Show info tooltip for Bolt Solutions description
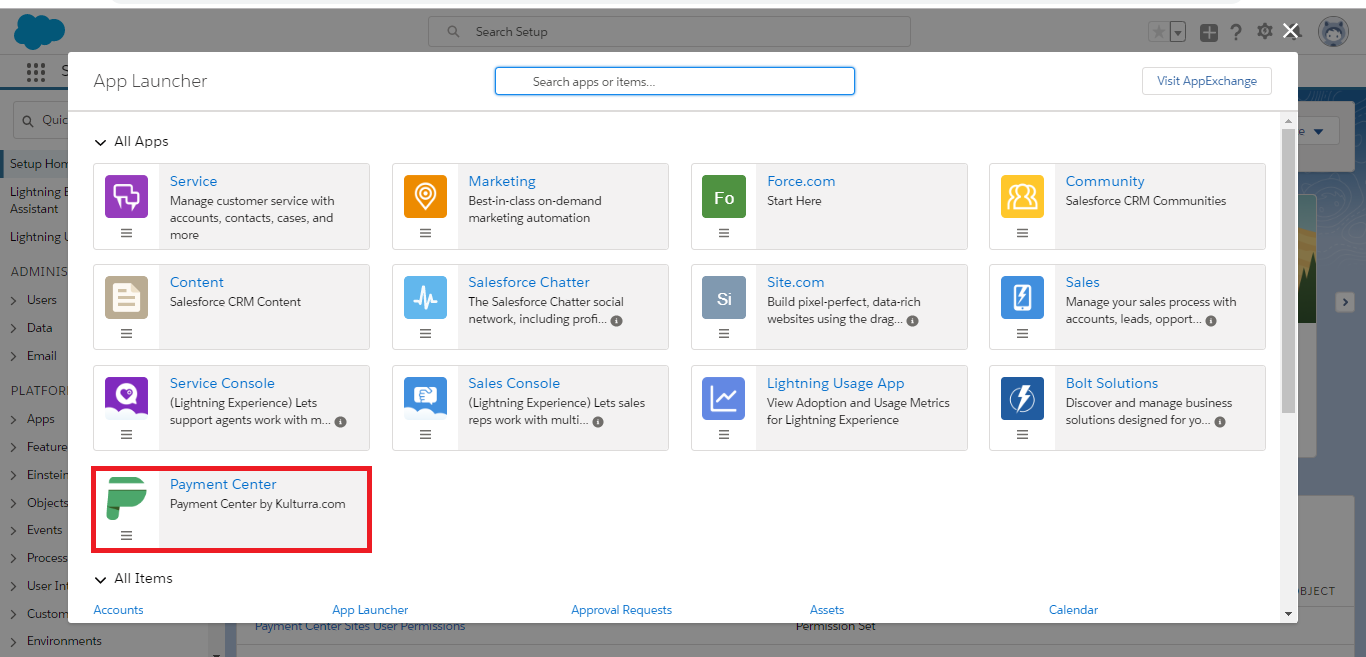 1221,422
